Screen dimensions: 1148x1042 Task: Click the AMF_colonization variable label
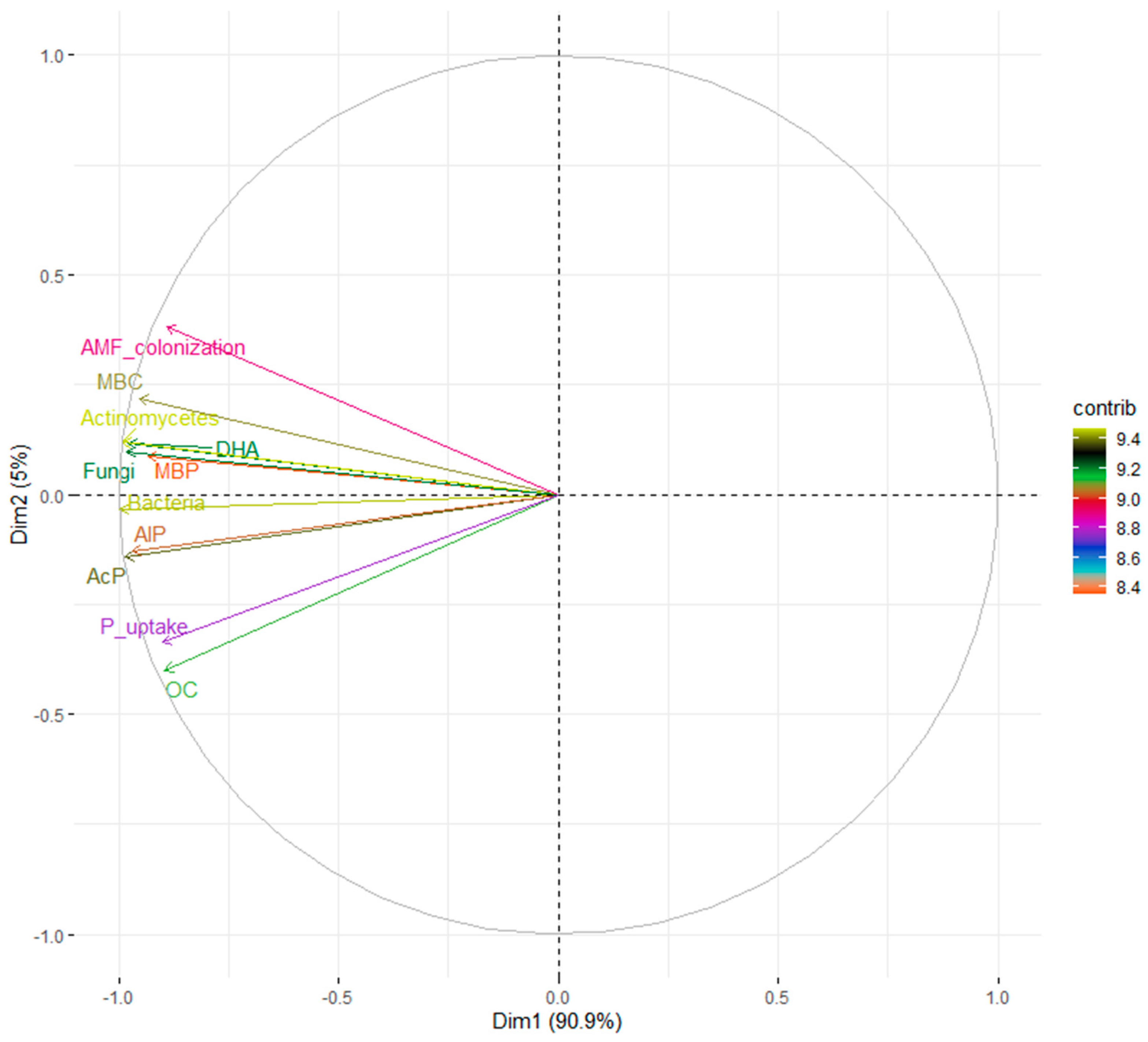[x=163, y=347]
